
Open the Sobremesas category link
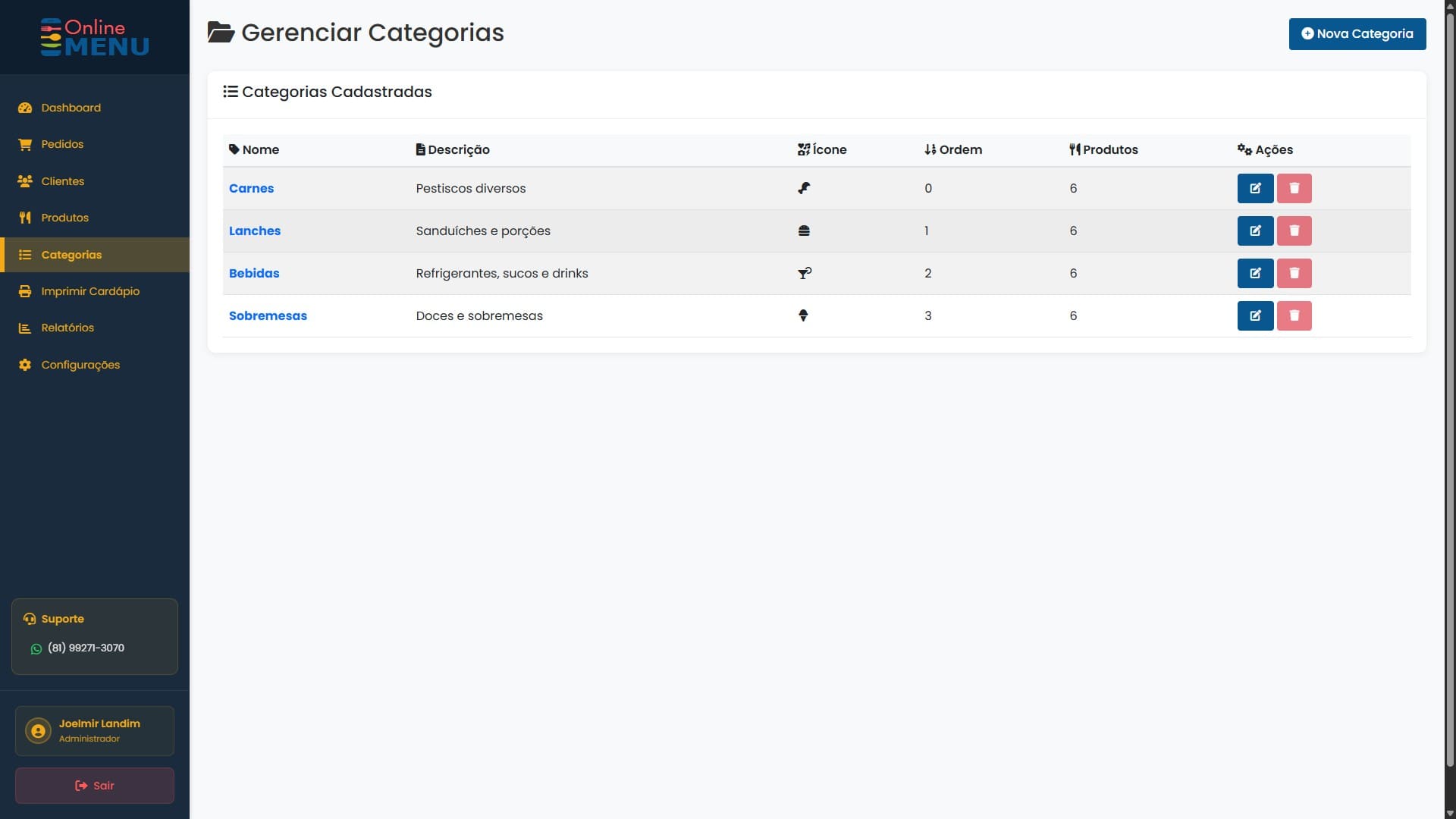[x=268, y=315]
